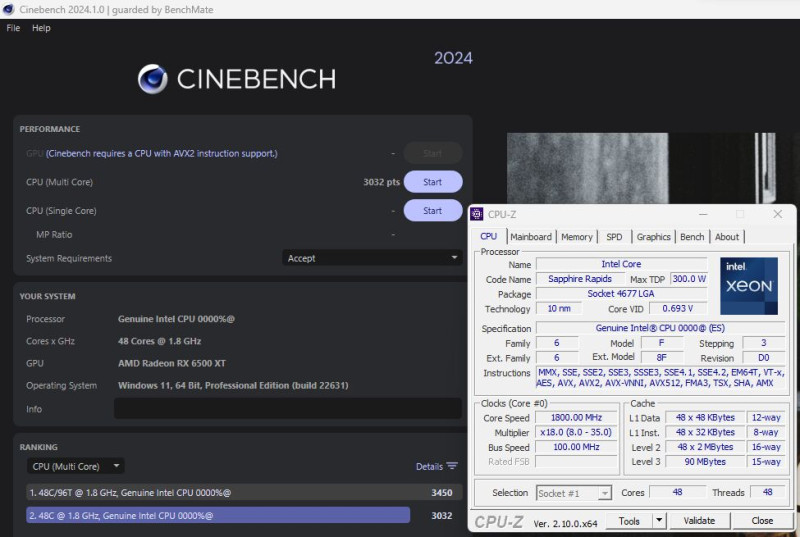The width and height of the screenshot is (800, 537).
Task: Open the System Requirements Accept dropdown
Action: tap(372, 258)
